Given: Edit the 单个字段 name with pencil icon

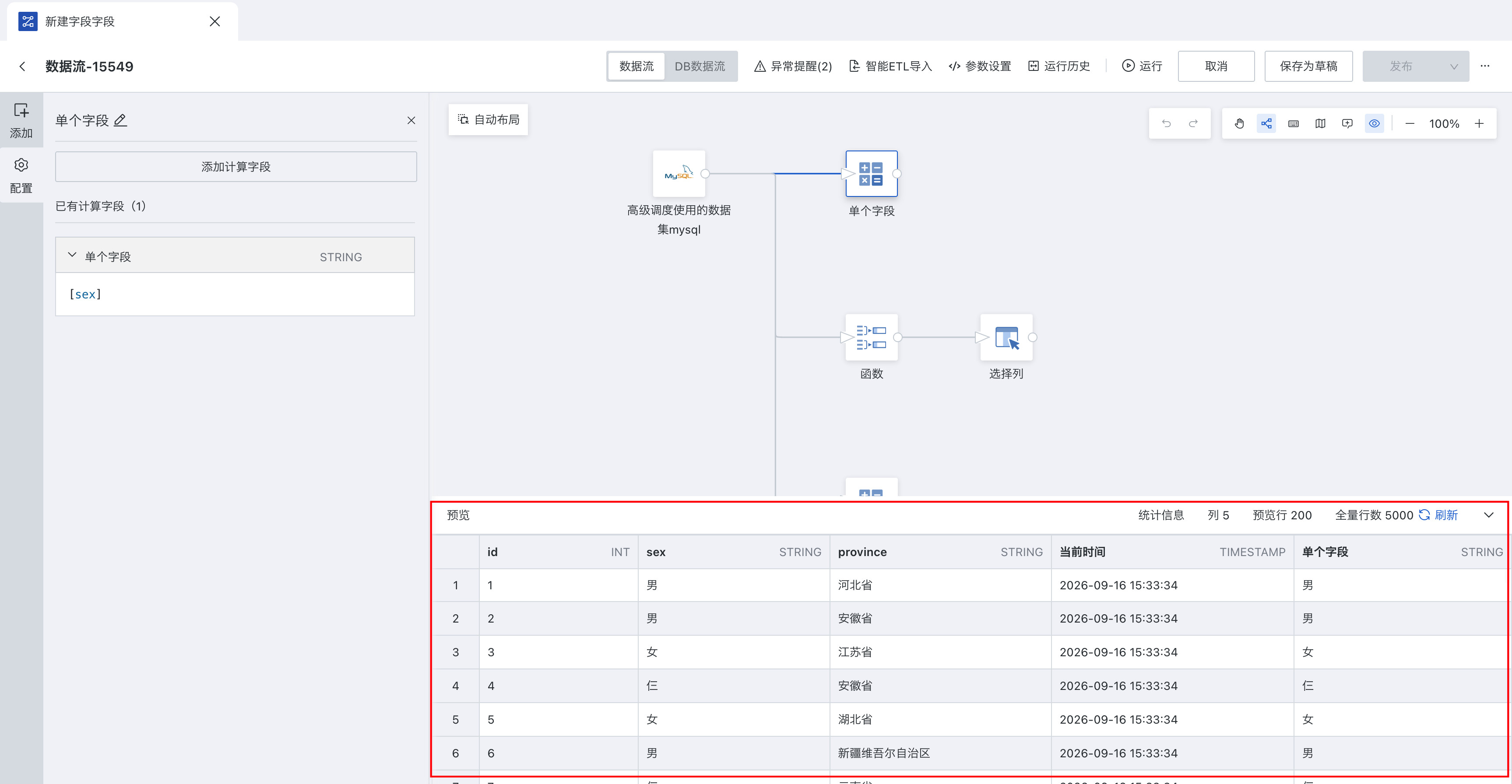Looking at the screenshot, I should click(120, 120).
